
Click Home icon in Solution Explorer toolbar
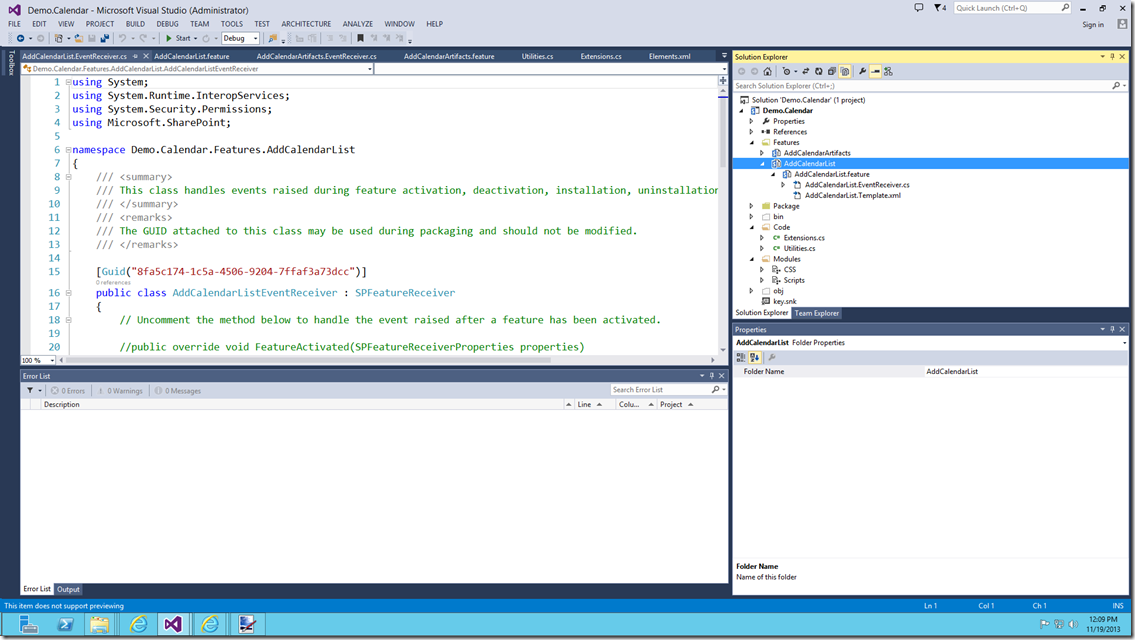[x=767, y=71]
